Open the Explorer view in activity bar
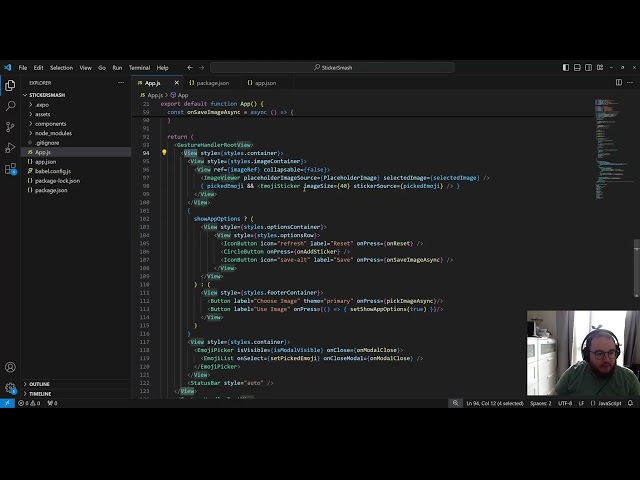The image size is (640, 480). click(10, 85)
